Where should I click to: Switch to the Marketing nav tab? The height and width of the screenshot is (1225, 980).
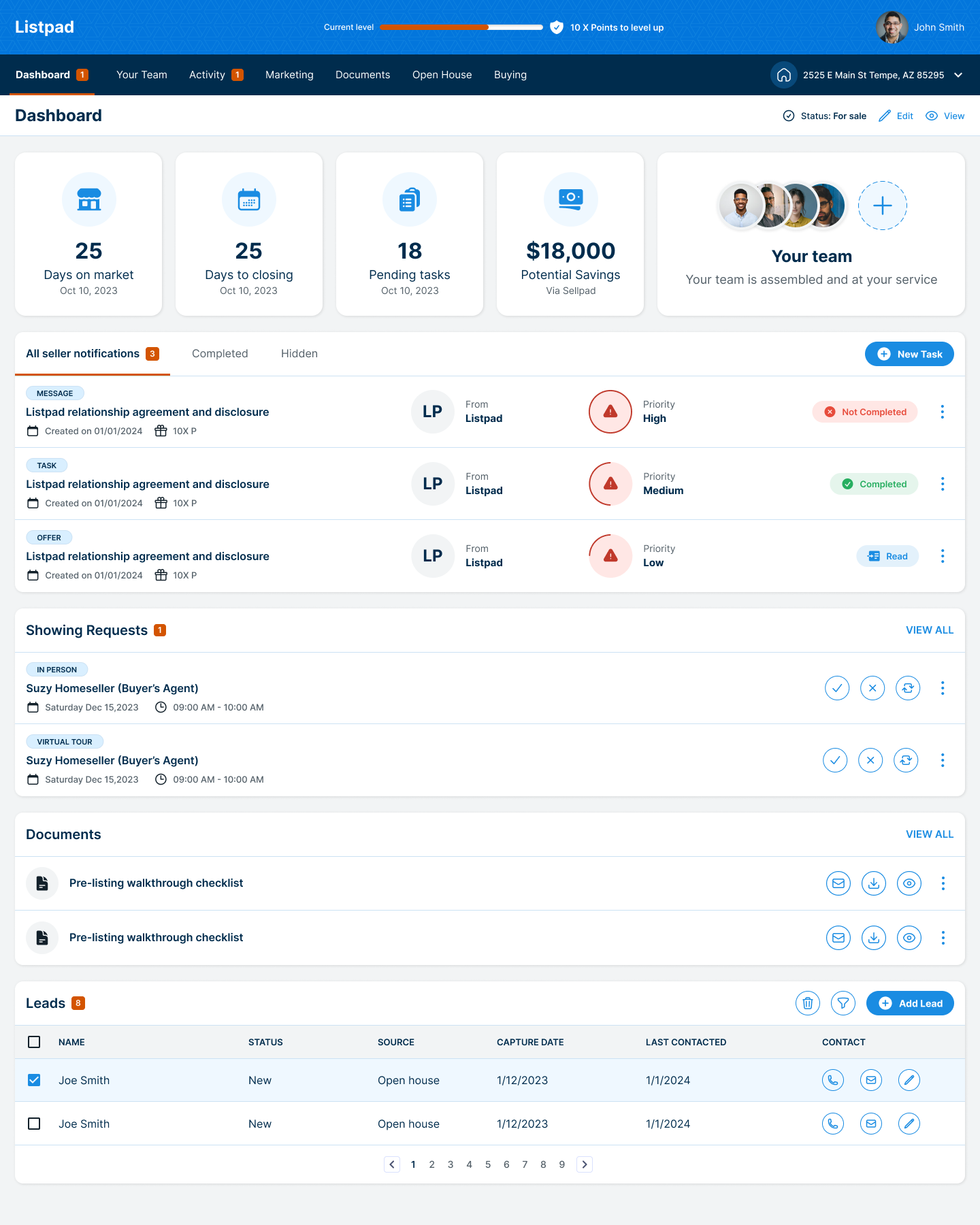(289, 75)
